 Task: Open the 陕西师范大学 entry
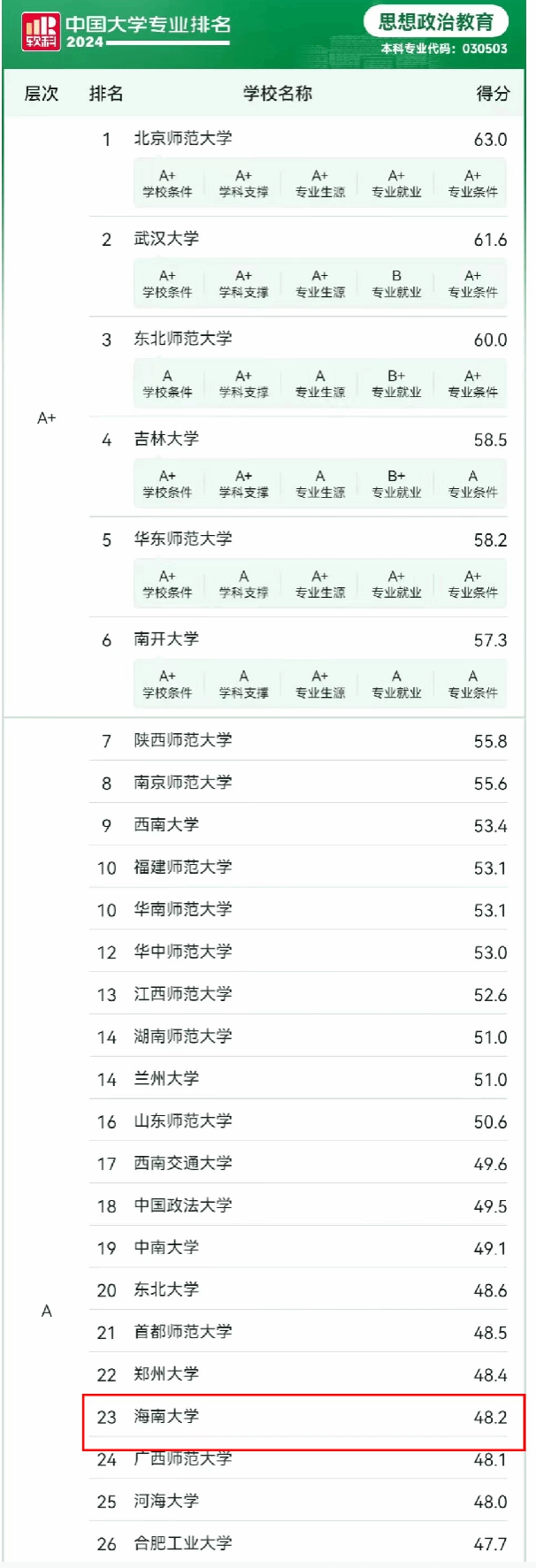coord(183,740)
